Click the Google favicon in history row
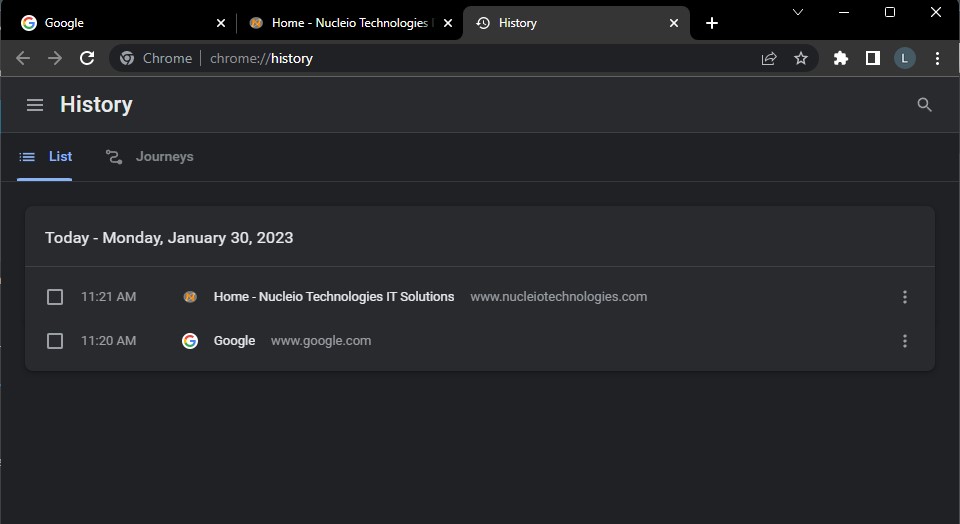The width and height of the screenshot is (960, 524). point(190,341)
